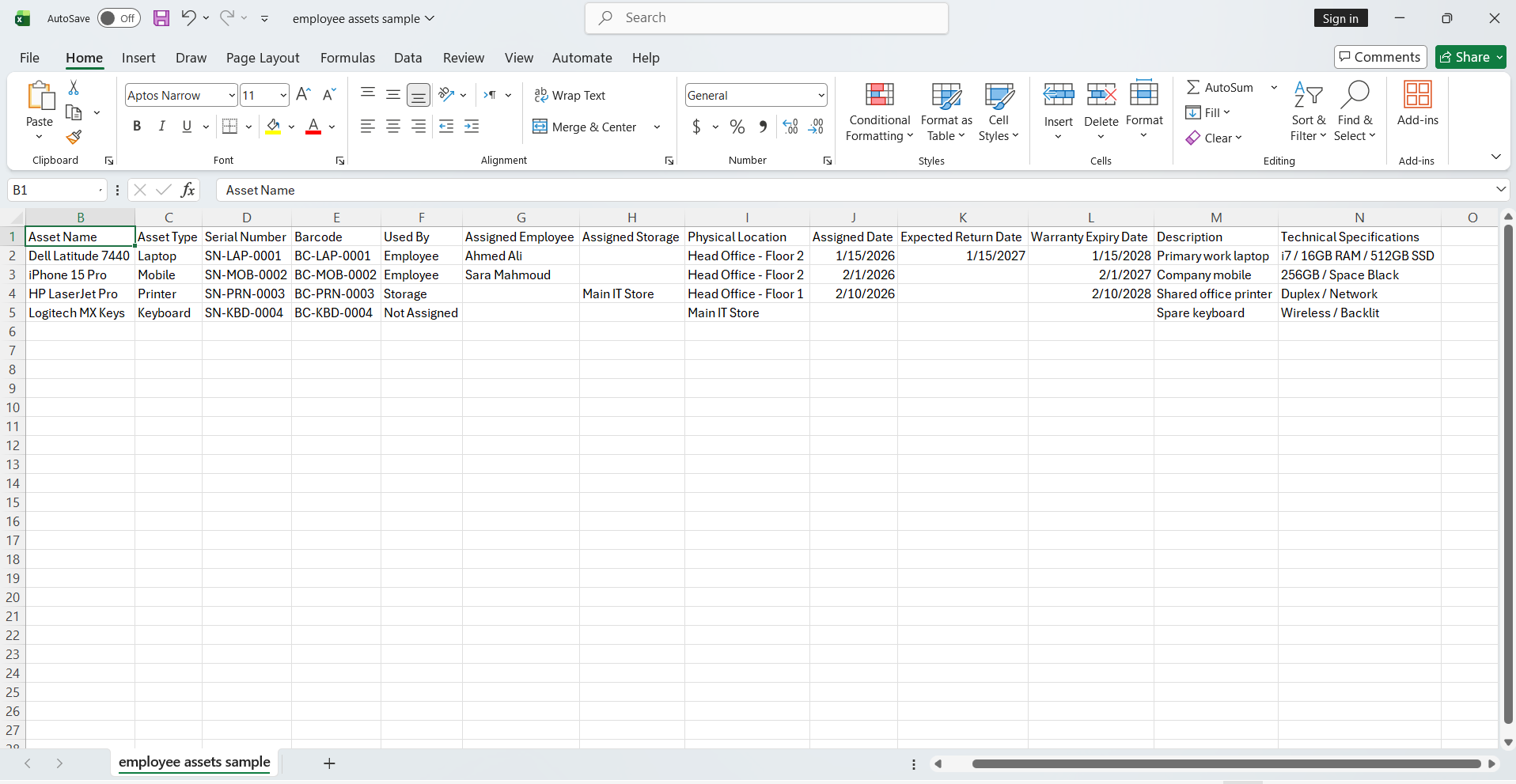Screen dimensions: 1516x784
Task: Apply yellow Fill Color swatch
Action: tap(274, 127)
